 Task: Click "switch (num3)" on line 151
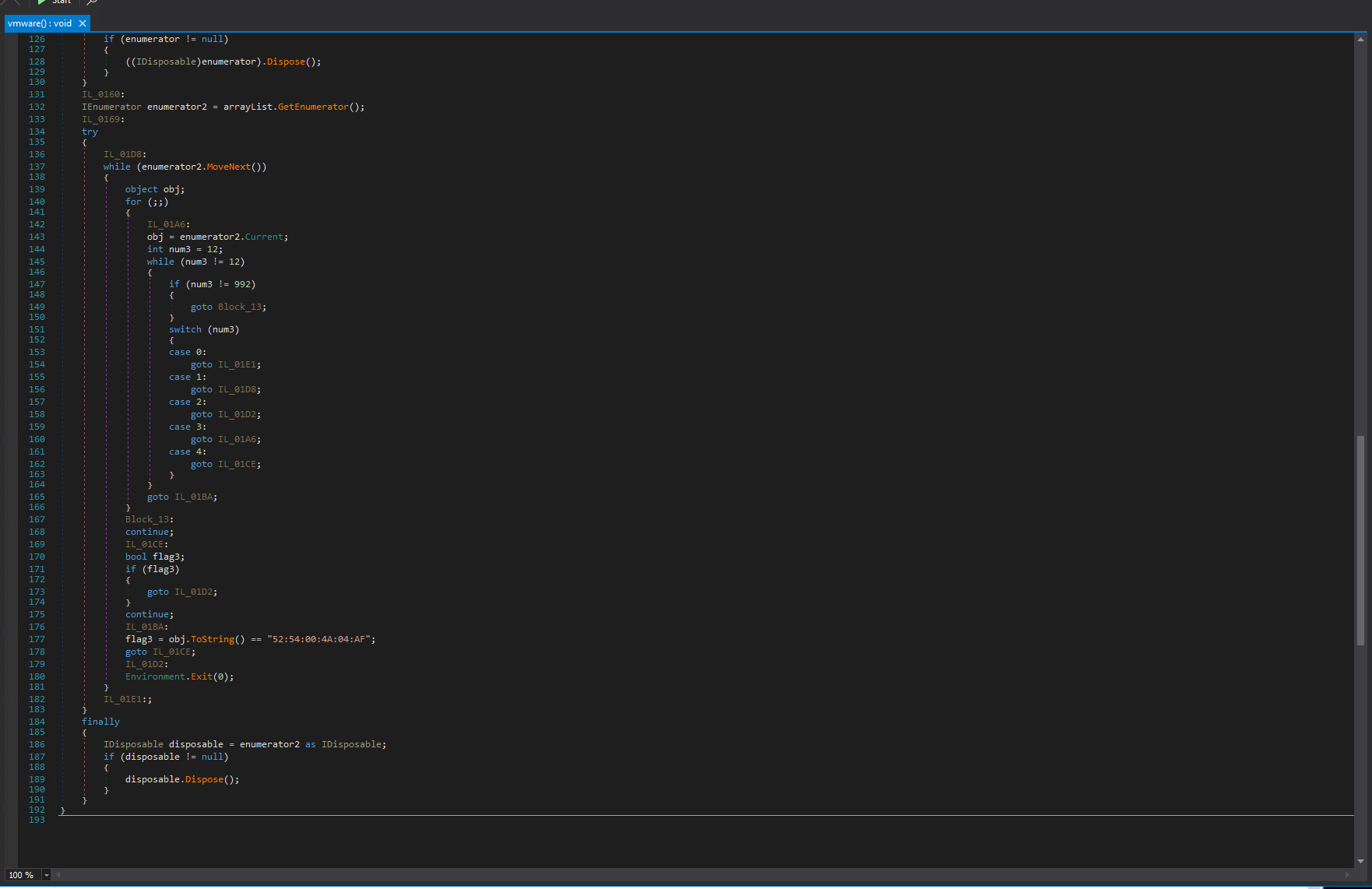click(x=204, y=329)
